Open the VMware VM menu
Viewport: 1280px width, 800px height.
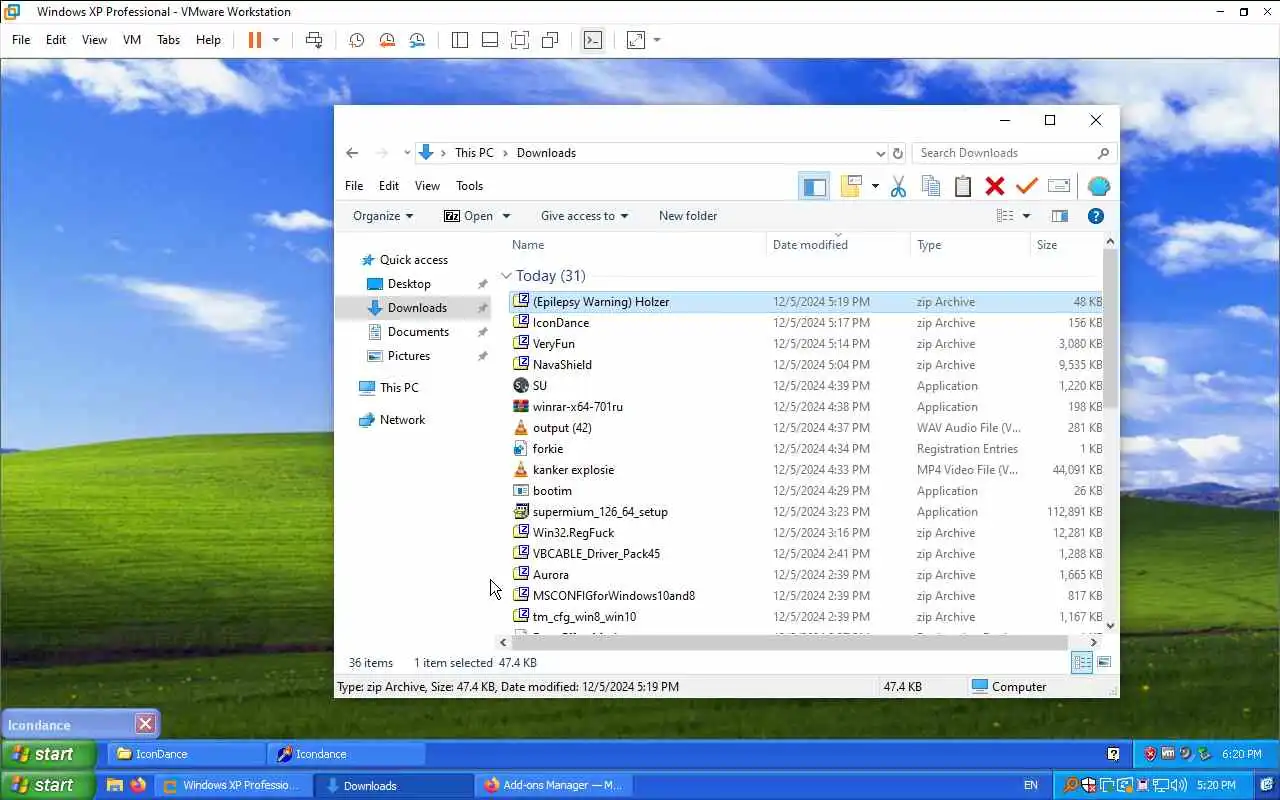(x=131, y=40)
